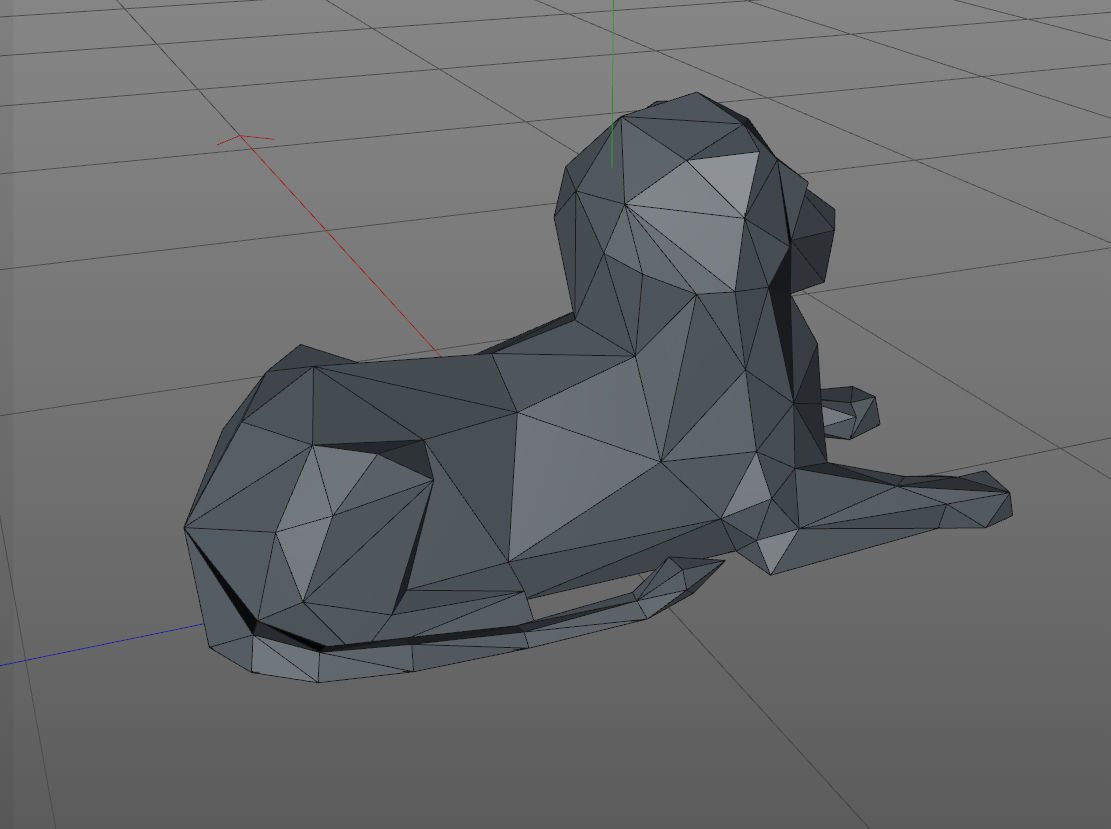Screen dimensions: 1111x829
Task: Click the green Y axis line
Action: [612, 84]
